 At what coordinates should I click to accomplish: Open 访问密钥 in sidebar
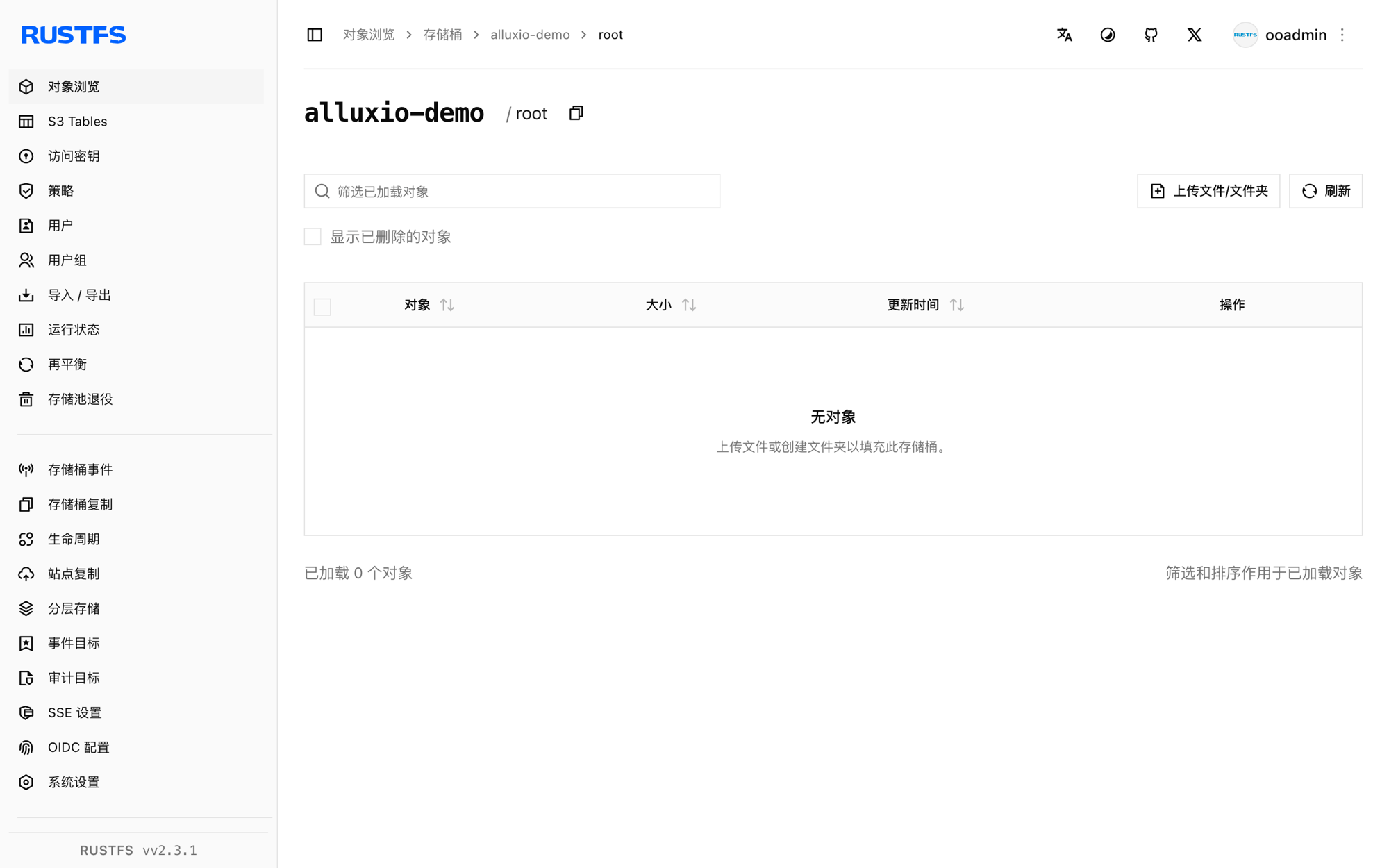click(136, 156)
